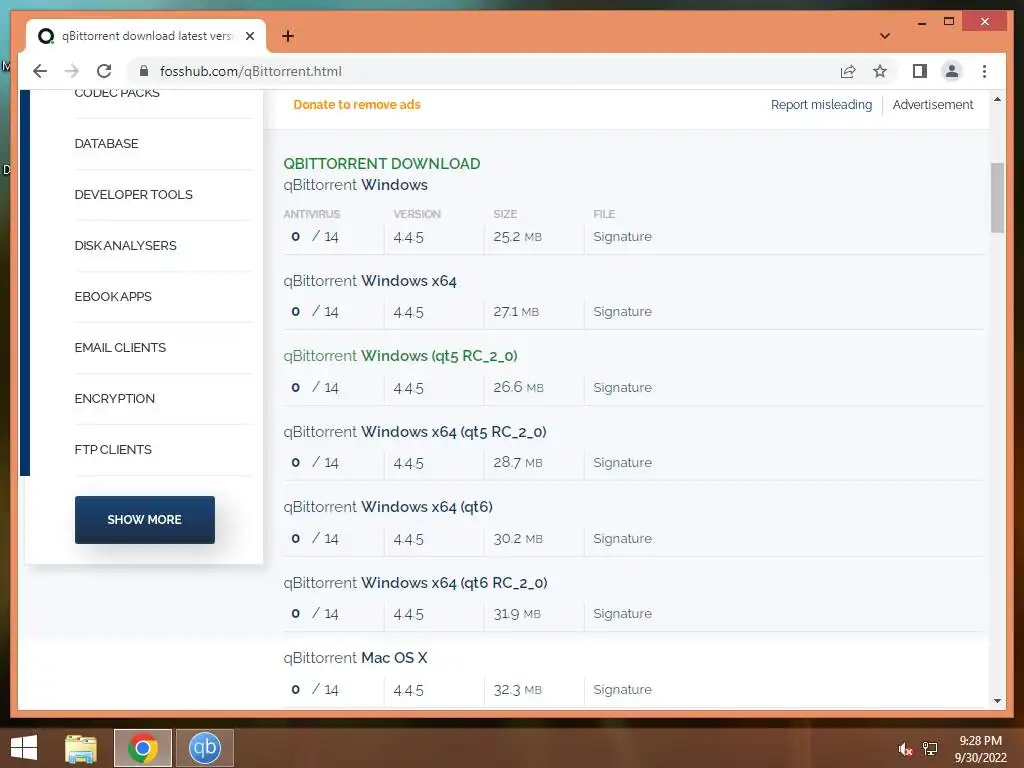Click the scrollbar up arrow
The width and height of the screenshot is (1024, 768).
coord(997,100)
